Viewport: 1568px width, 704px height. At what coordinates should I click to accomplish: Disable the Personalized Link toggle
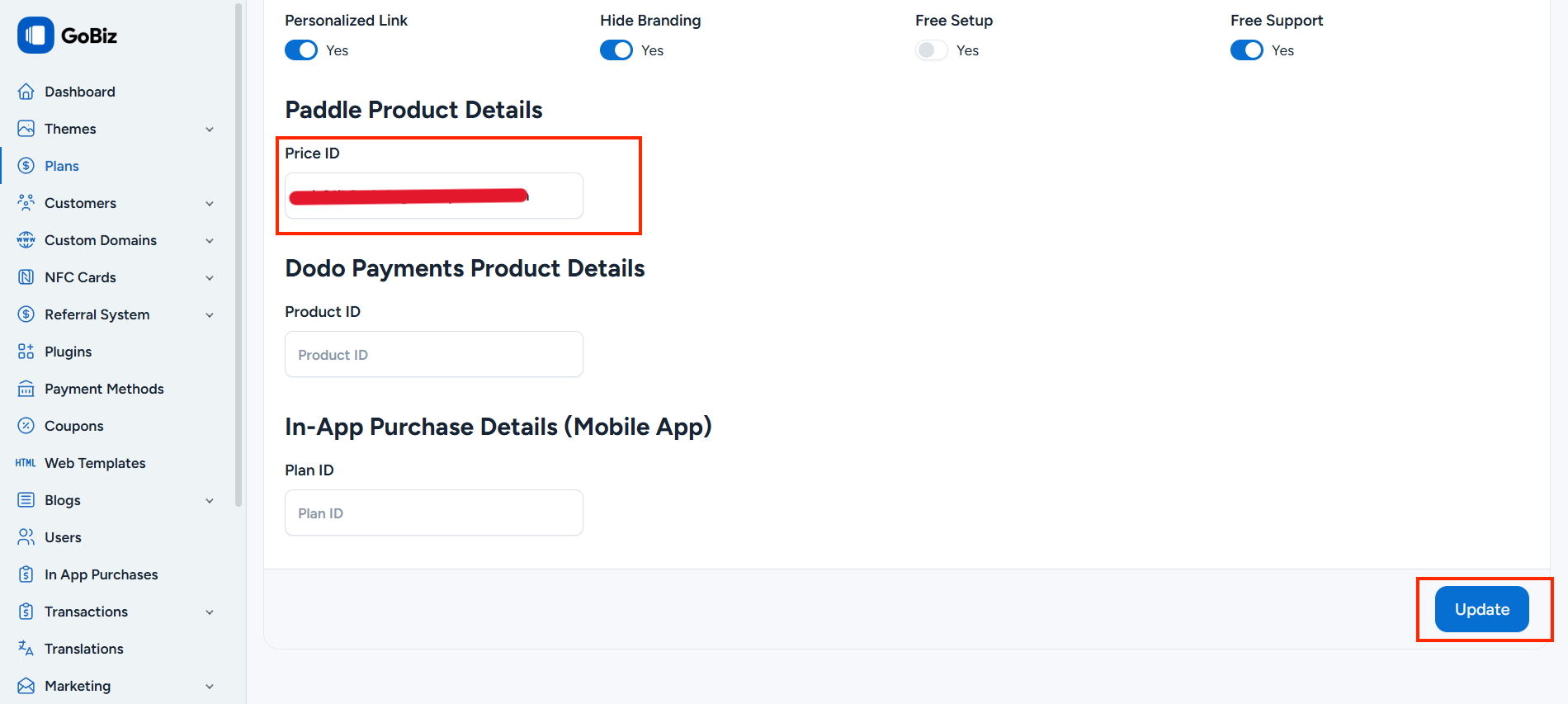[x=300, y=50]
